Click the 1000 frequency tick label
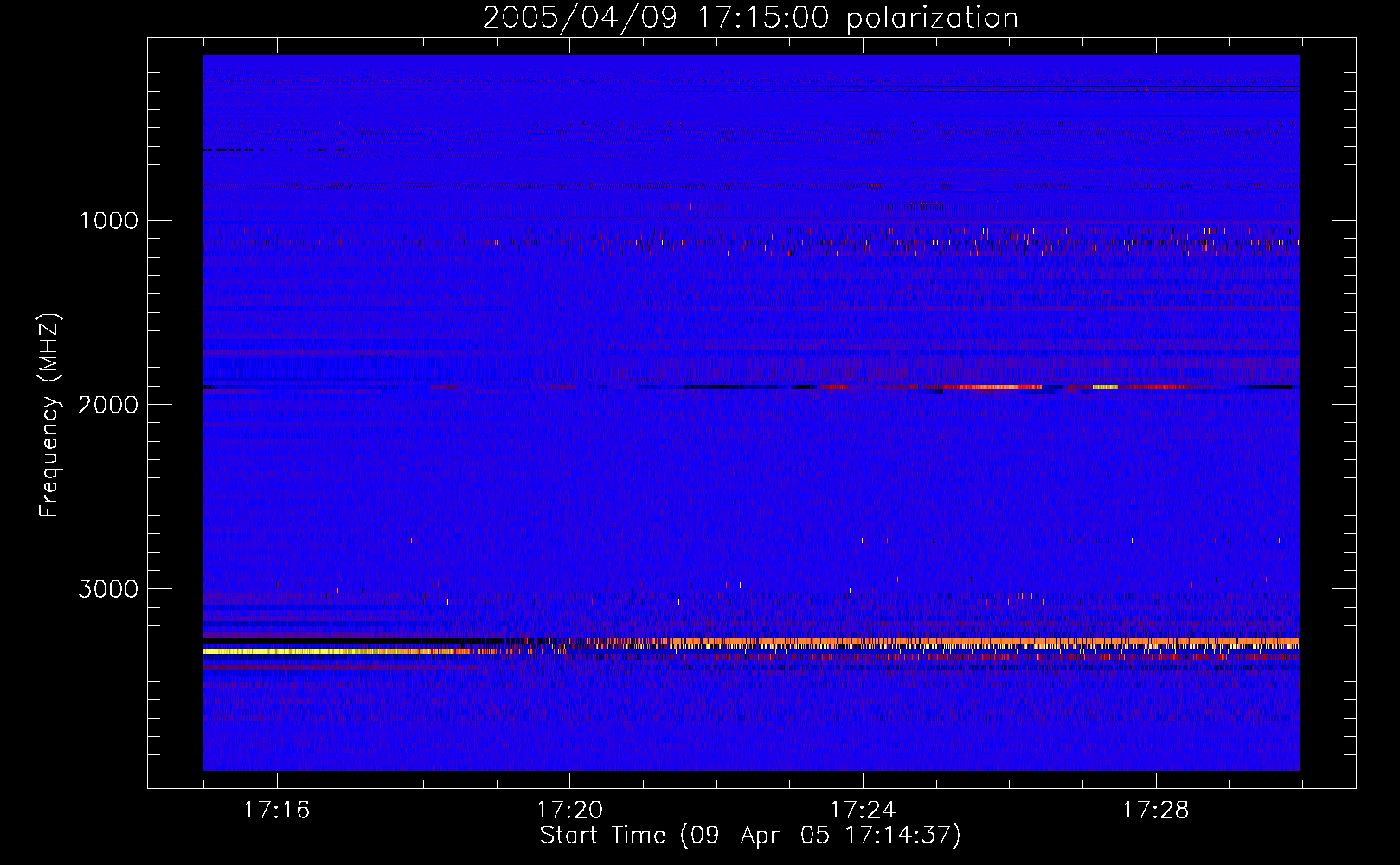This screenshot has height=865, width=1400. point(108,221)
